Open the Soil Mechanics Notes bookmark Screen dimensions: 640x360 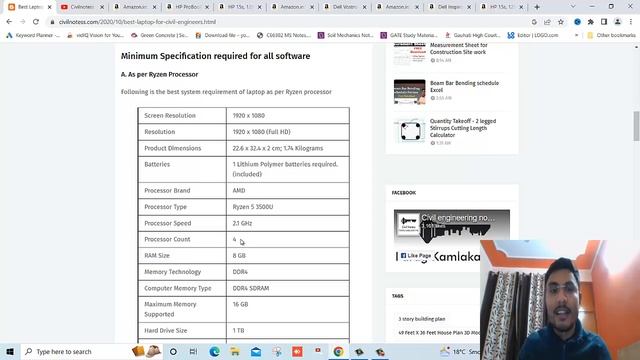tap(346, 36)
